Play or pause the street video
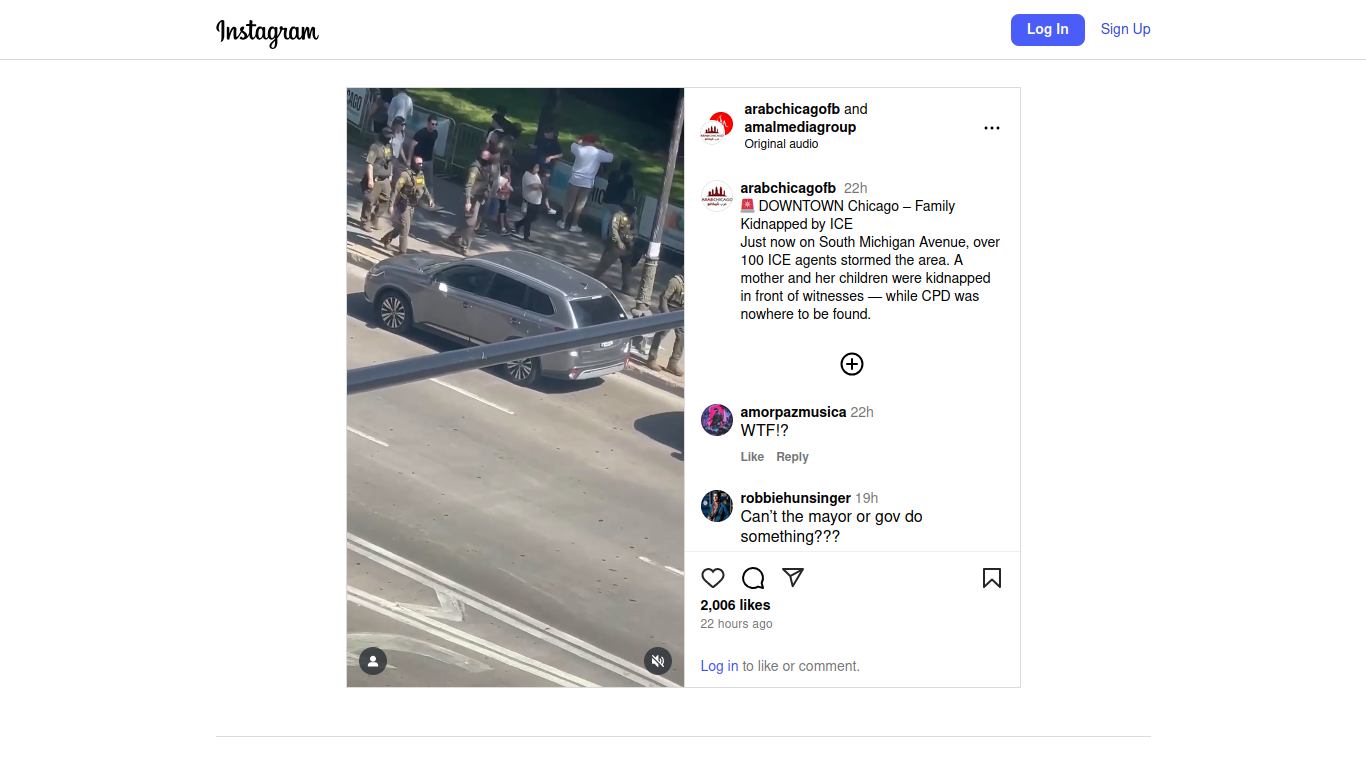The image size is (1366, 768). (x=516, y=387)
